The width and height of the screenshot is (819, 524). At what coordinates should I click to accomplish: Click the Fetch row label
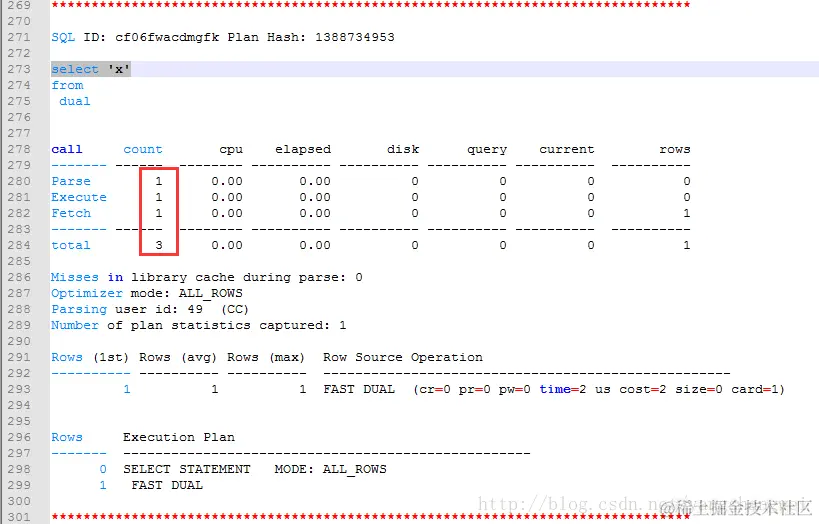coord(71,213)
